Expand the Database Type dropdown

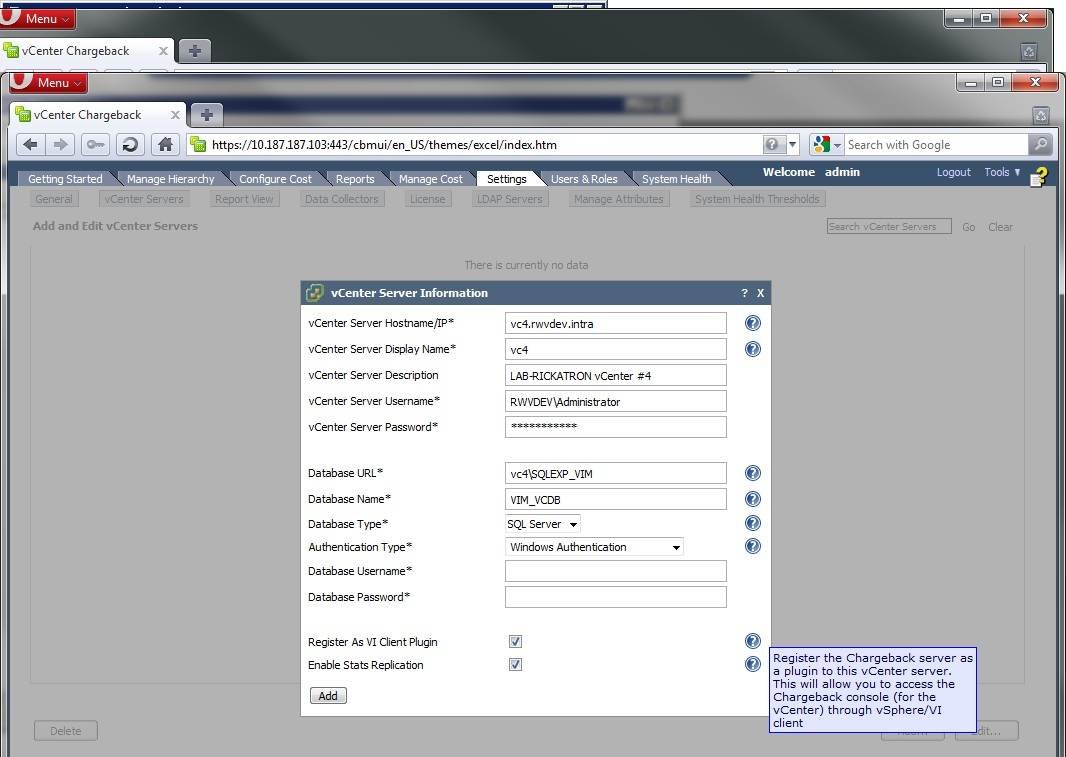(x=543, y=524)
